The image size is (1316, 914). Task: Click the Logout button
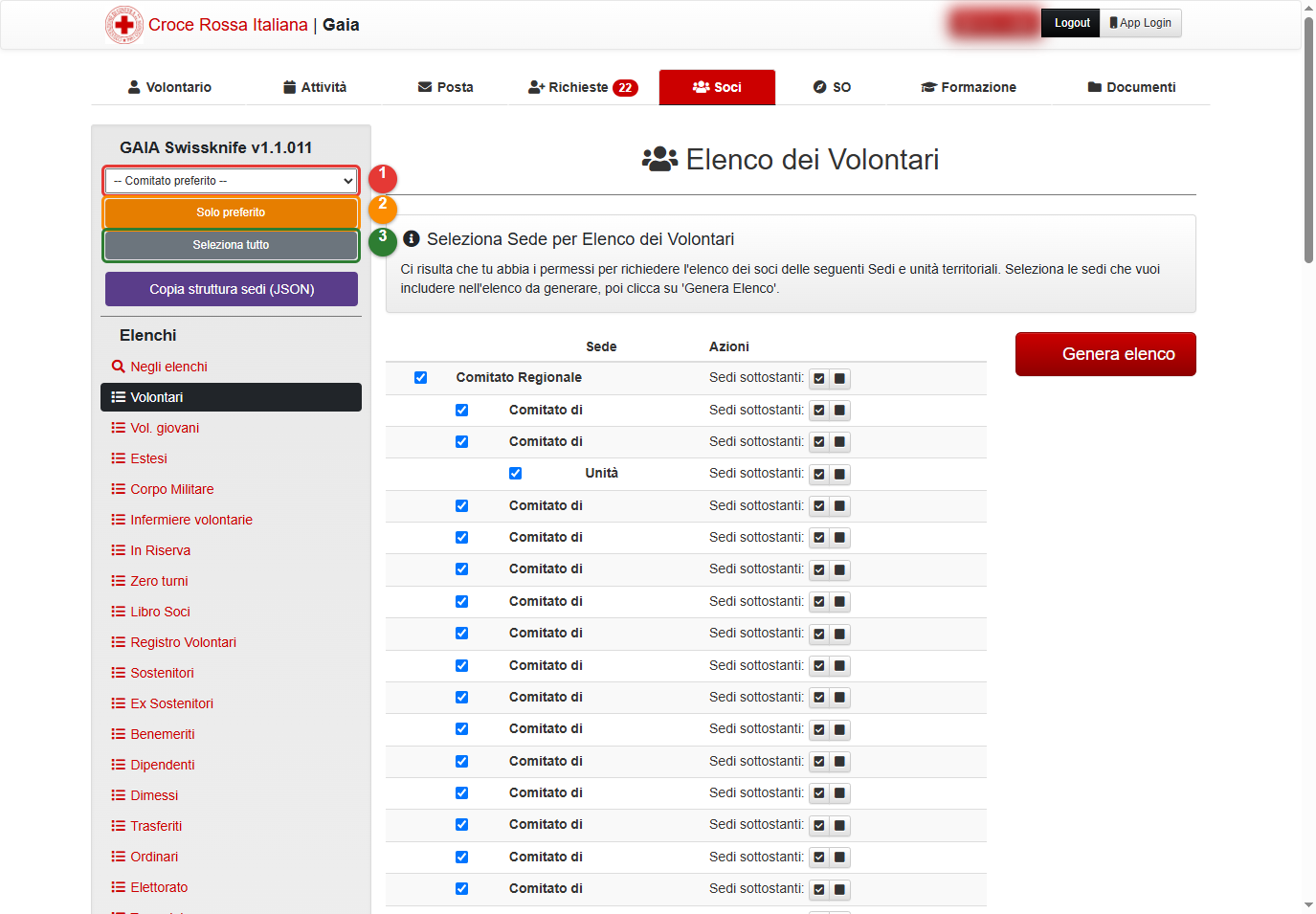click(1071, 23)
